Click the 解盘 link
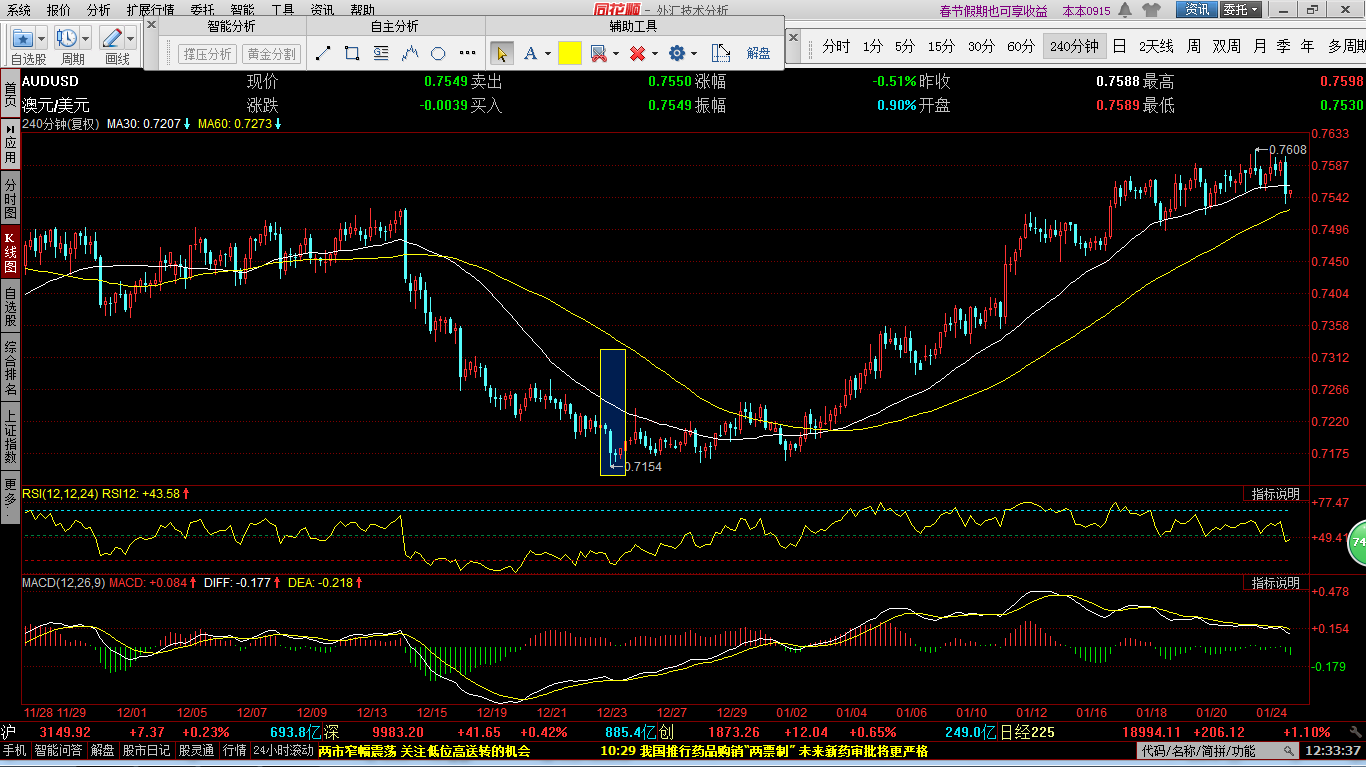 (x=759, y=54)
